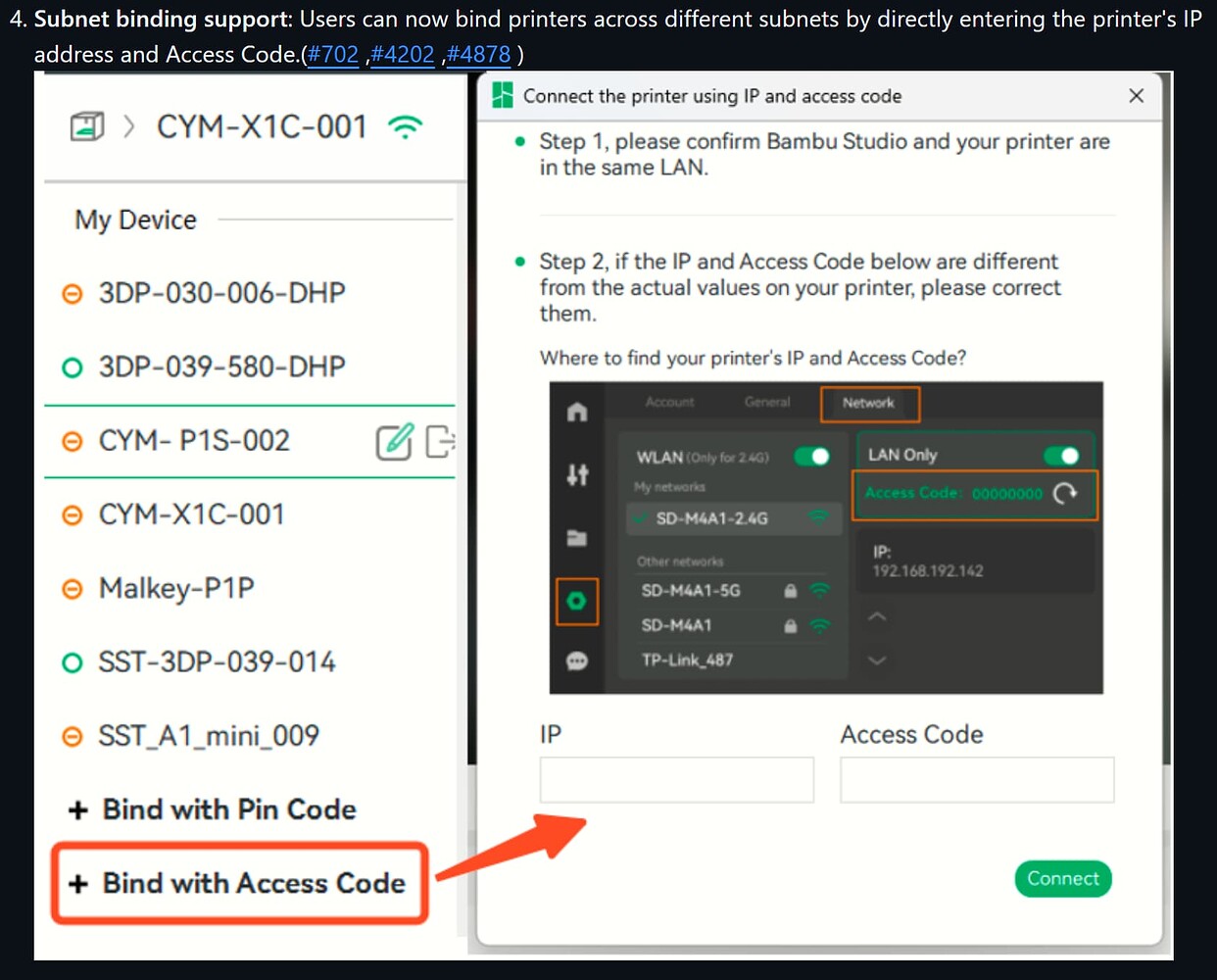Open issue link #4202

(x=402, y=55)
